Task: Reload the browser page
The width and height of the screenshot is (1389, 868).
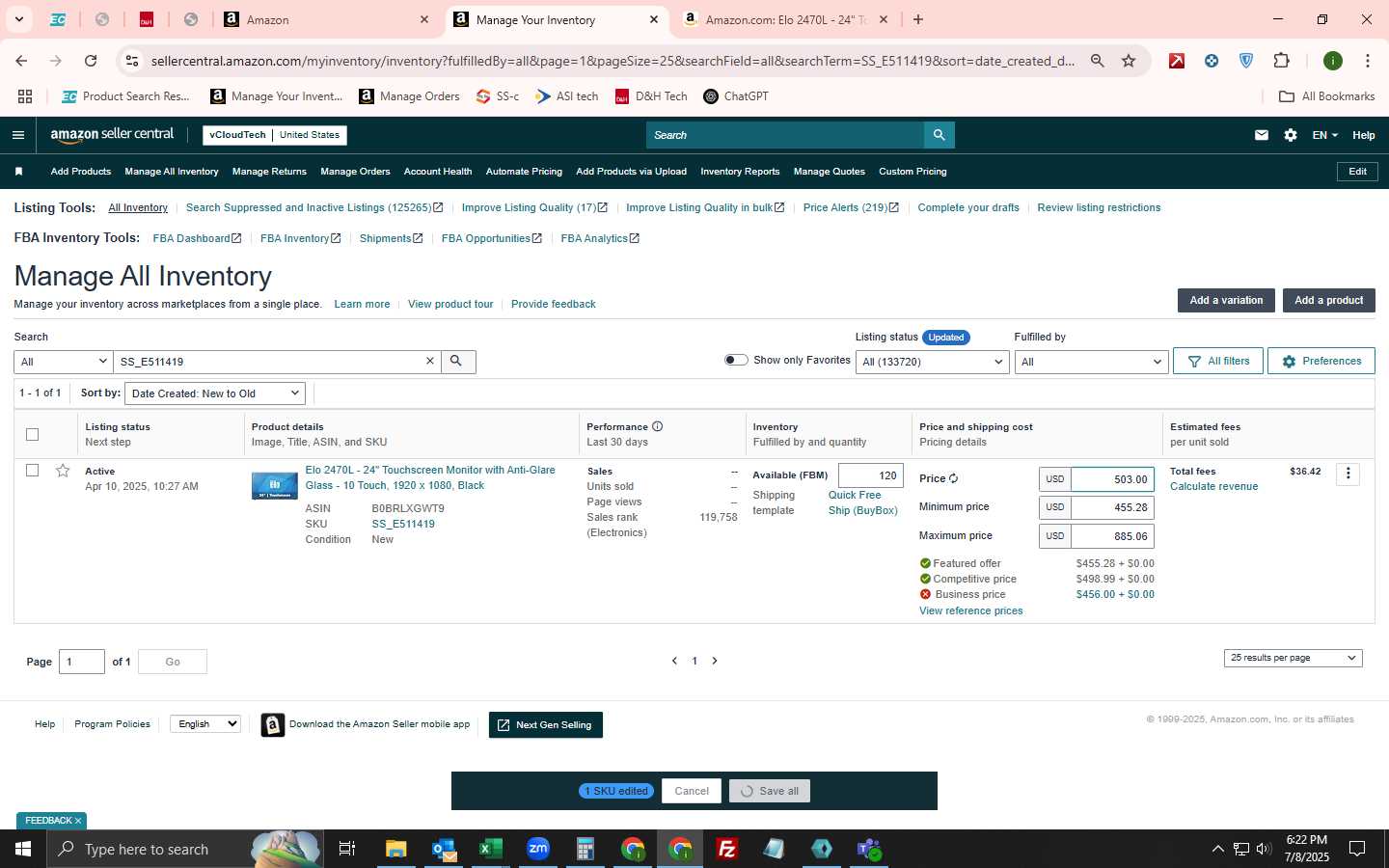Action: (x=91, y=61)
